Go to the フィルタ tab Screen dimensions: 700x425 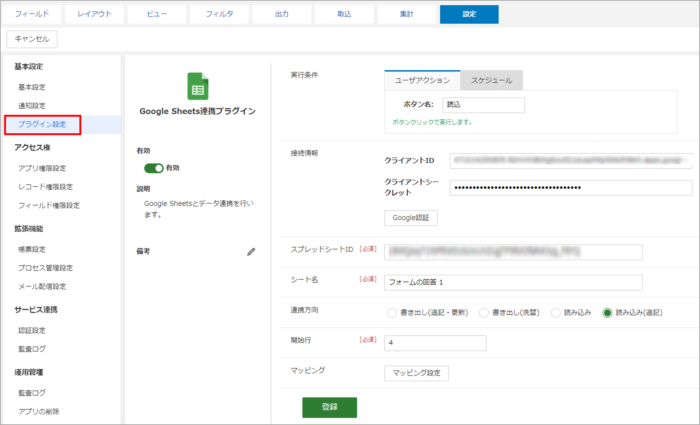[219, 14]
